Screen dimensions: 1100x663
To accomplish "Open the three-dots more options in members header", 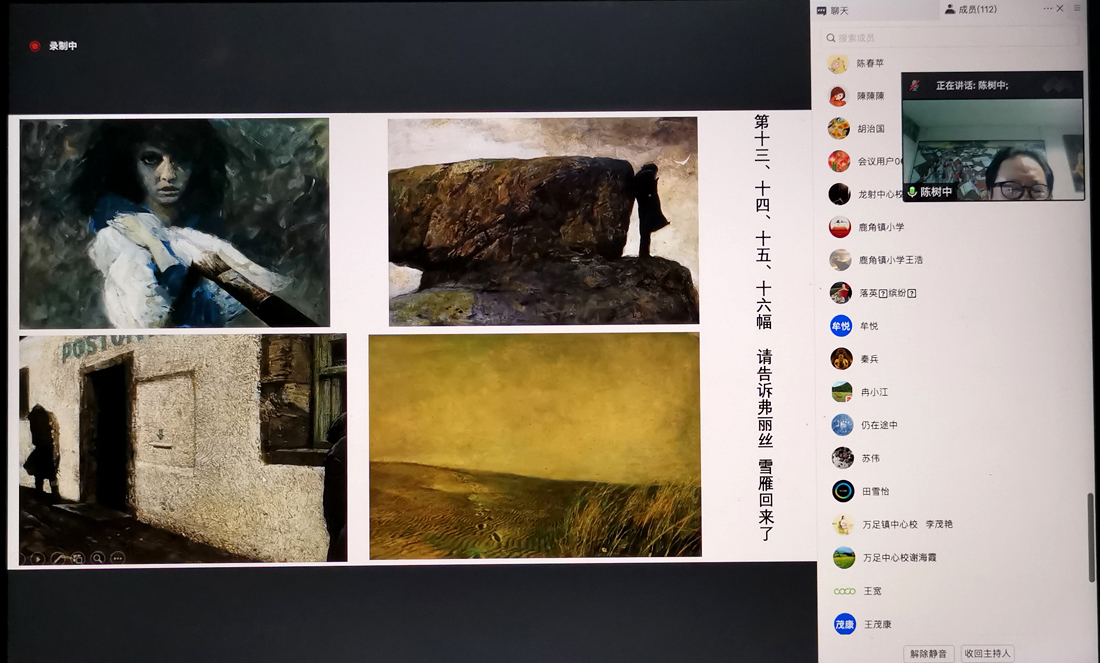I will click(x=1047, y=8).
